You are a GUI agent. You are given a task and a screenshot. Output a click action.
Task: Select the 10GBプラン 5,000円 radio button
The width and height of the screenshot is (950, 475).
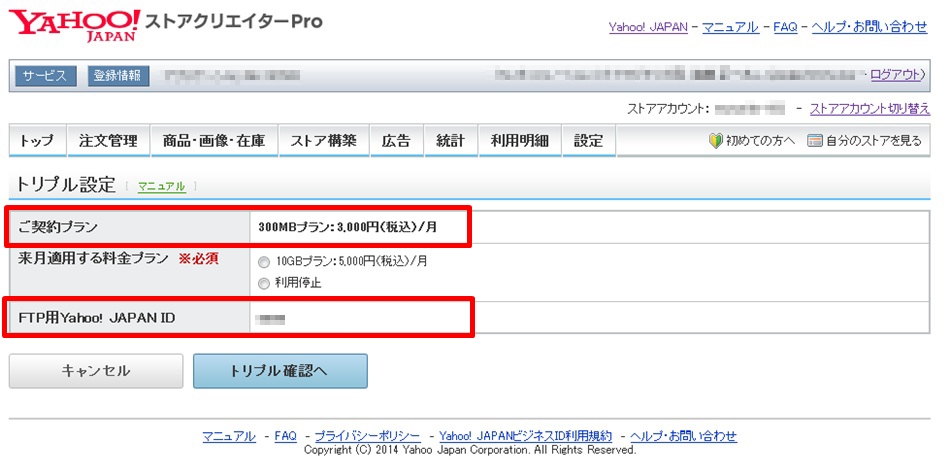[263, 262]
